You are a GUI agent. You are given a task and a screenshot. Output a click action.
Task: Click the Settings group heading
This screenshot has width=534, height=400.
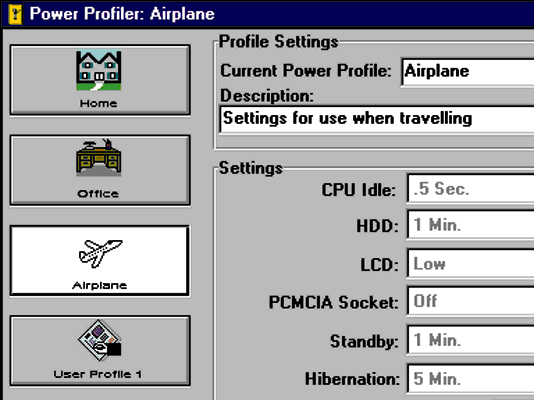coord(251,168)
